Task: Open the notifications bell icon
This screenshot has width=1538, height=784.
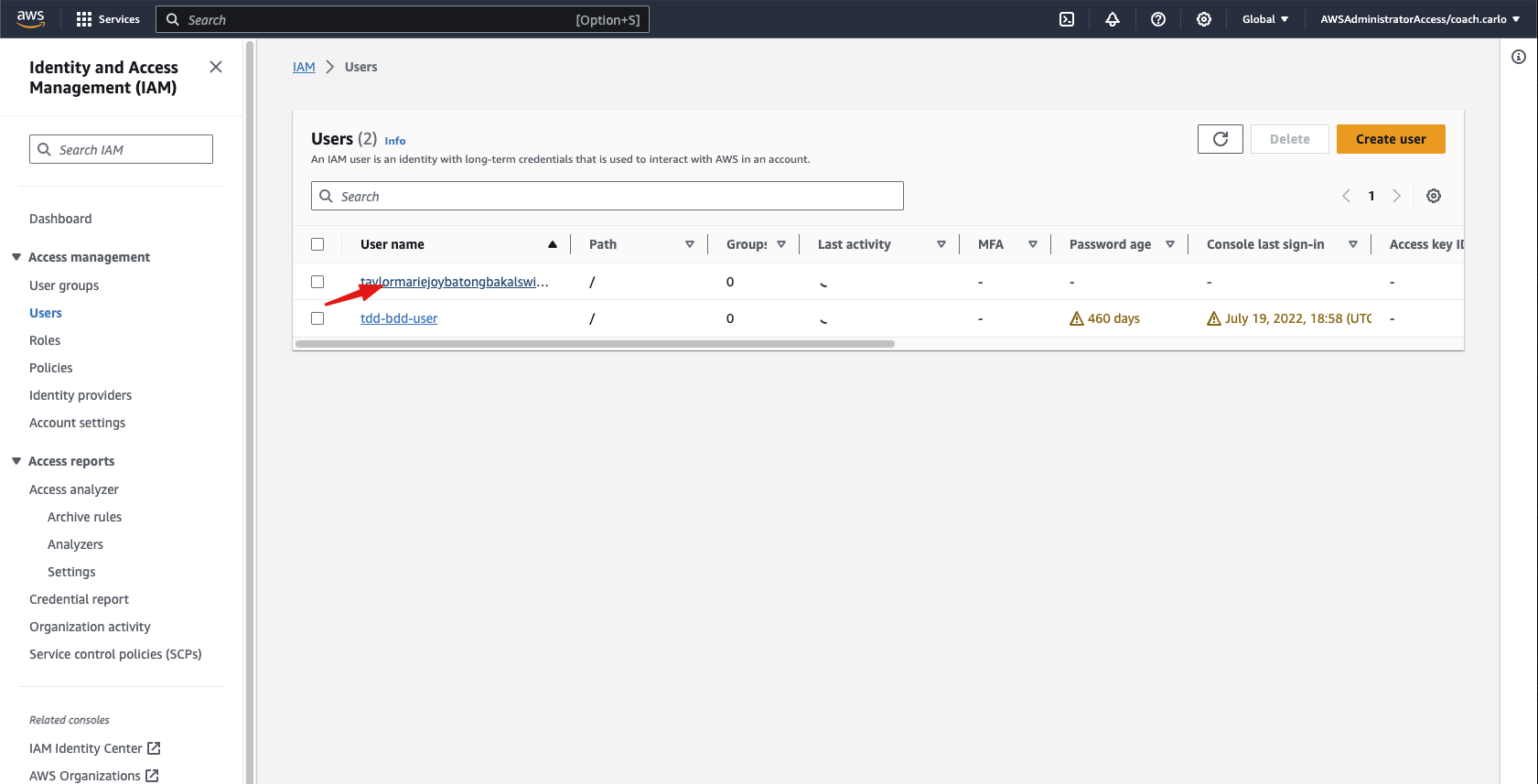Action: (1113, 19)
